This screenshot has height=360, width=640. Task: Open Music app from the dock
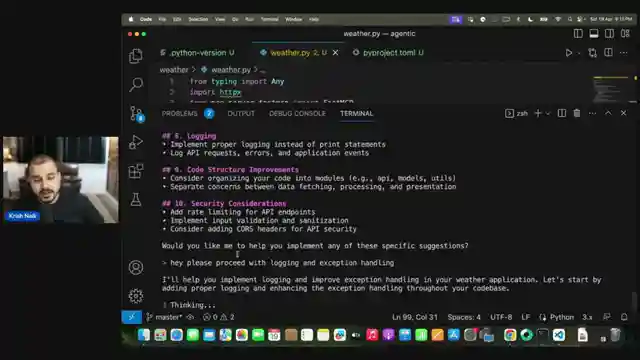click(x=372, y=335)
